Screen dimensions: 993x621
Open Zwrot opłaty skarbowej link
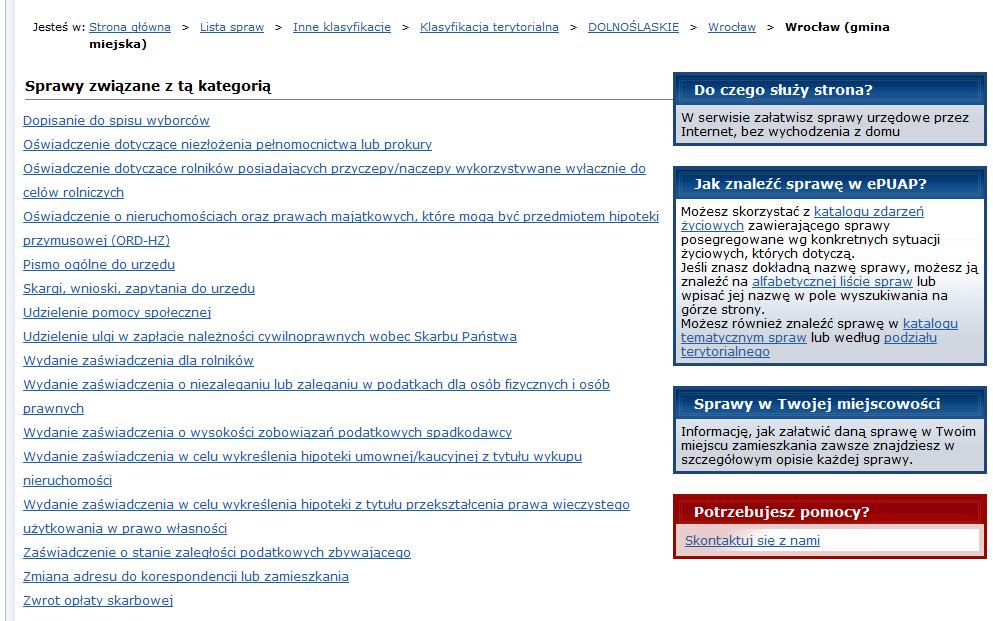(98, 601)
